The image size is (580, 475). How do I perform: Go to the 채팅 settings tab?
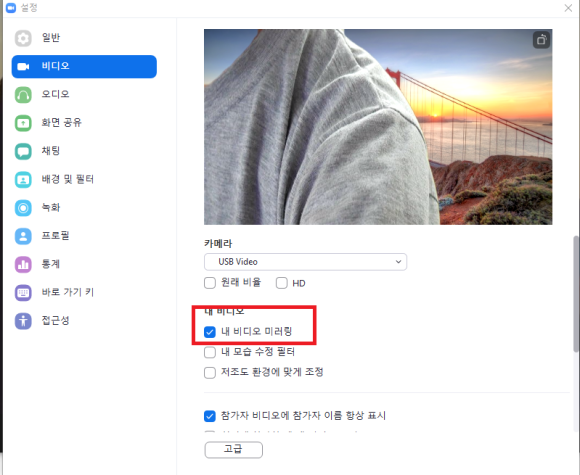(x=51, y=151)
